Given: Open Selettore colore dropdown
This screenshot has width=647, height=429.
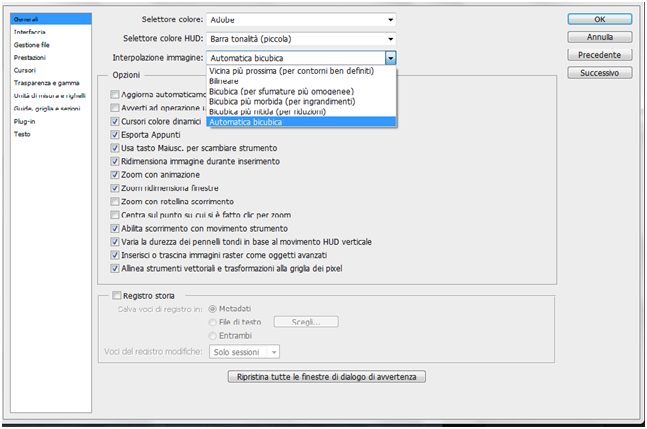Looking at the screenshot, I should coord(301,19).
